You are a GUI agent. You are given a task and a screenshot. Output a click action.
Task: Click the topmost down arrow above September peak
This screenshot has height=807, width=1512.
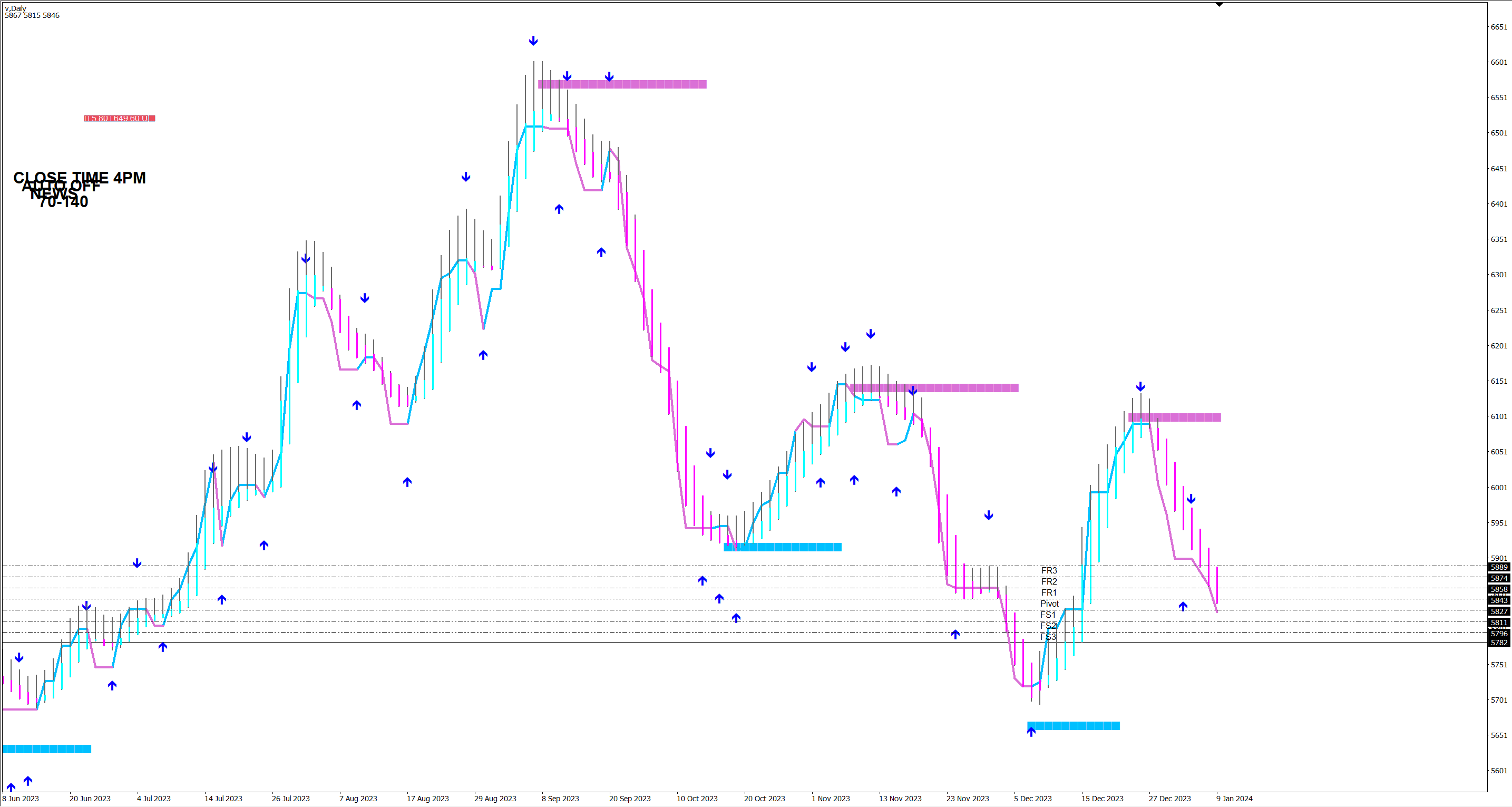533,41
